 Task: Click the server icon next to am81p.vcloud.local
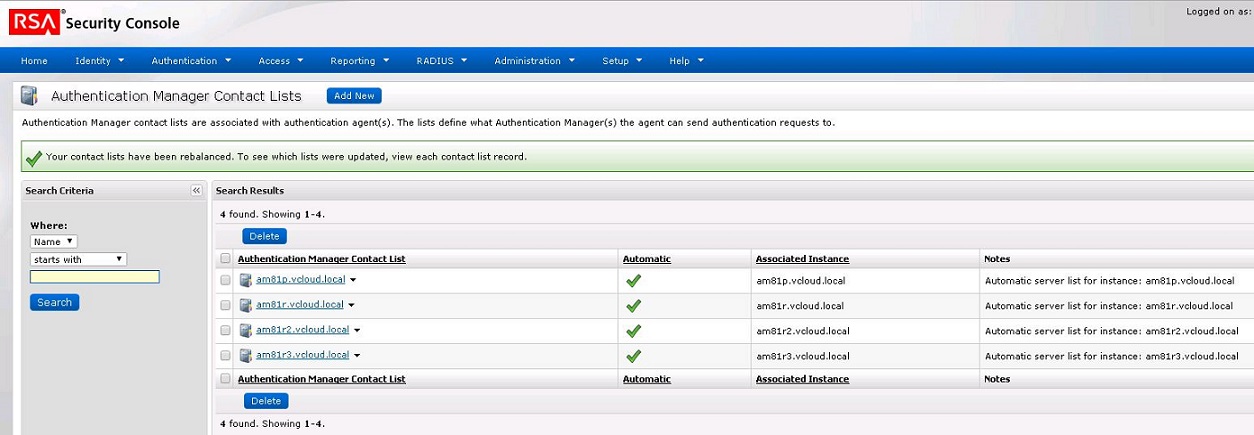tap(246, 281)
